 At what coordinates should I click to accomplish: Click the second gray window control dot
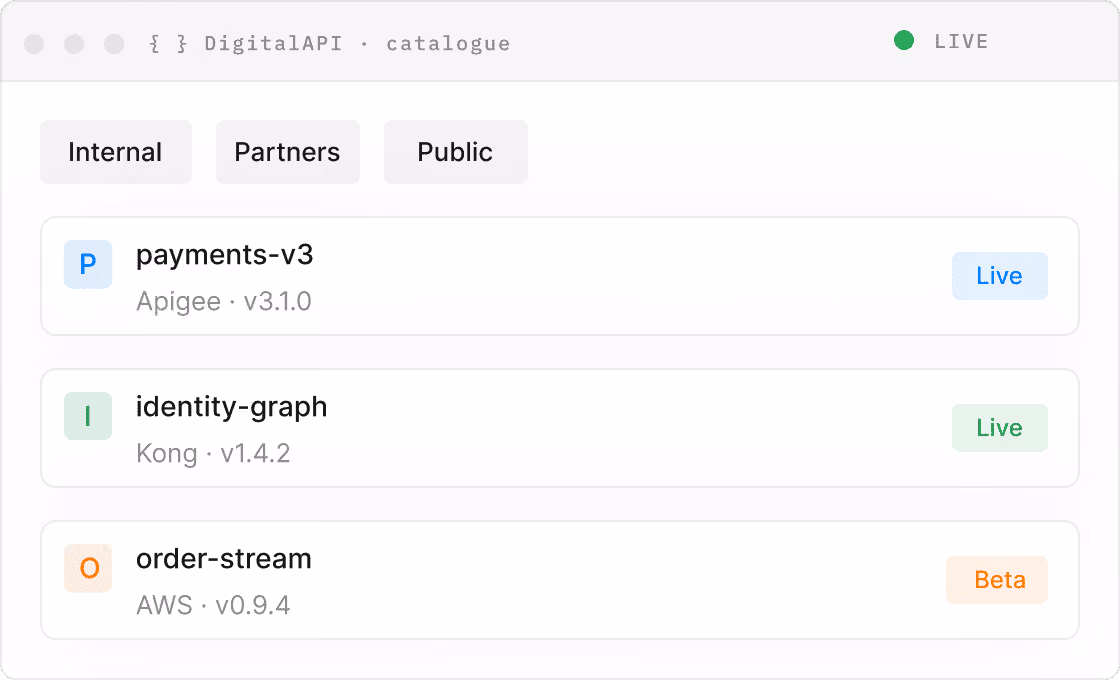pos(74,44)
